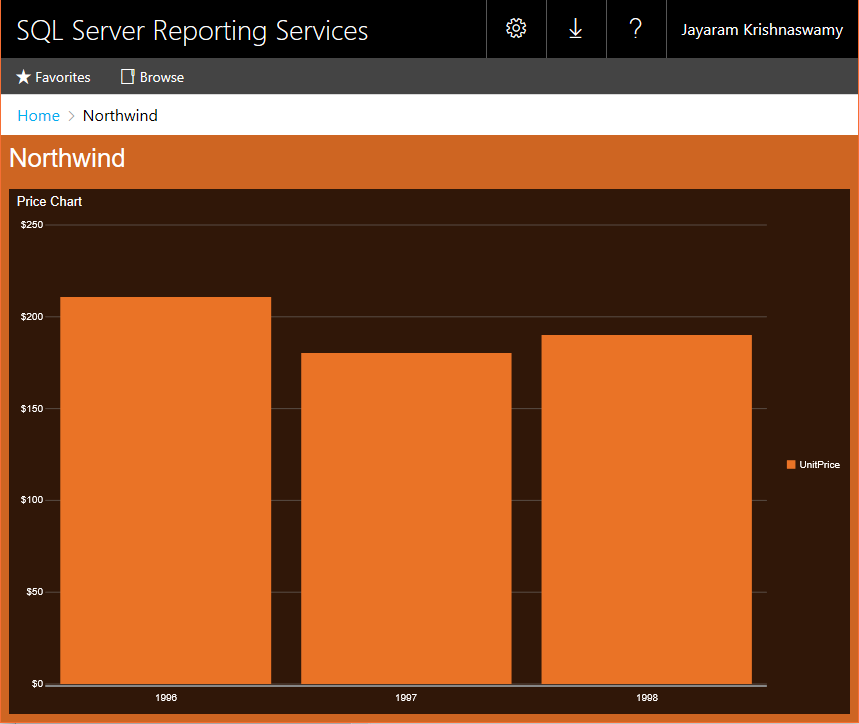The image size is (859, 724).
Task: Open the Jayaram Krishnaswamy account menu
Action: pyautogui.click(x=762, y=29)
